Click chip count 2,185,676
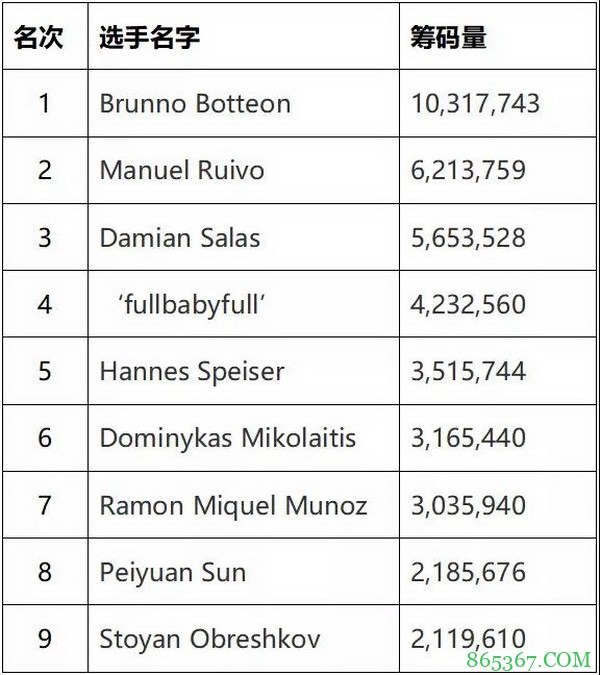 coord(468,572)
